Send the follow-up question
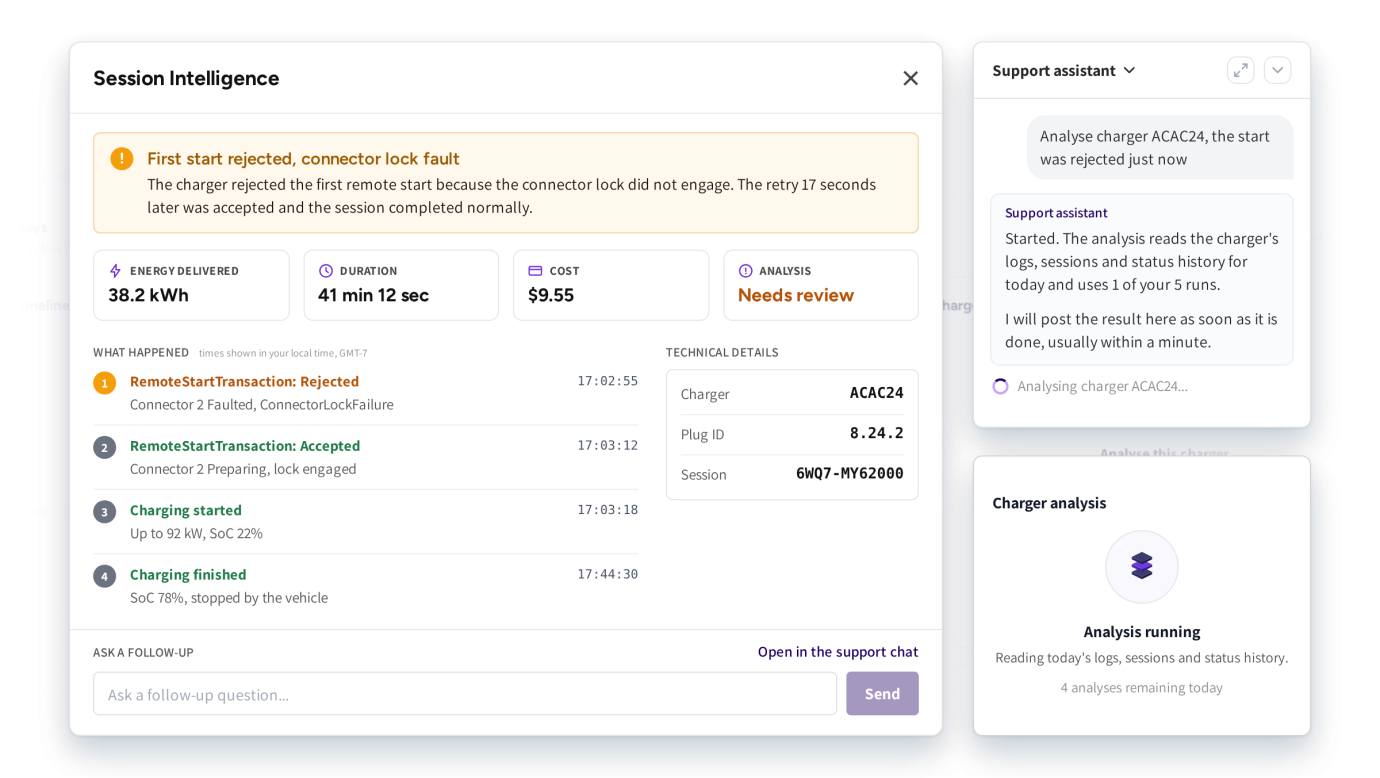This screenshot has width=1380, height=778. pyautogui.click(x=882, y=693)
